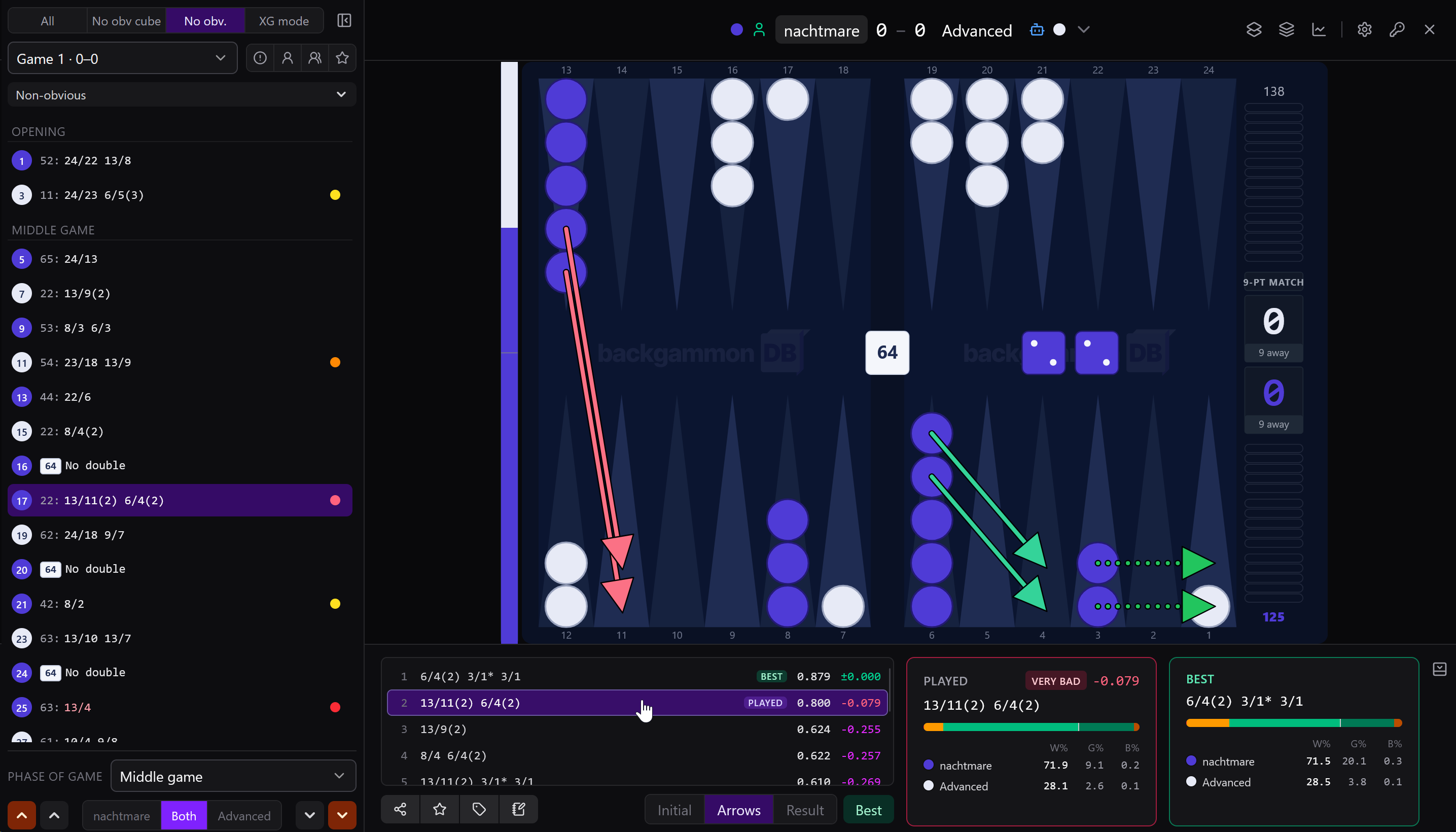Select move 11 row 54: 23/18 13/9
Viewport: 1456px width, 832px height.
(x=180, y=362)
